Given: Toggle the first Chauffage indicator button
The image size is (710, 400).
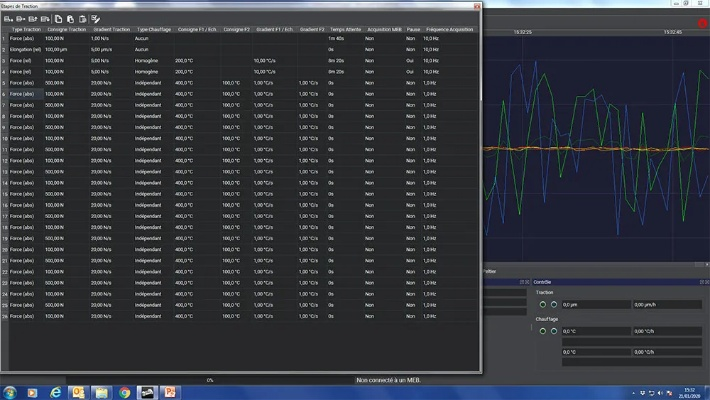Looking at the screenshot, I should point(543,330).
